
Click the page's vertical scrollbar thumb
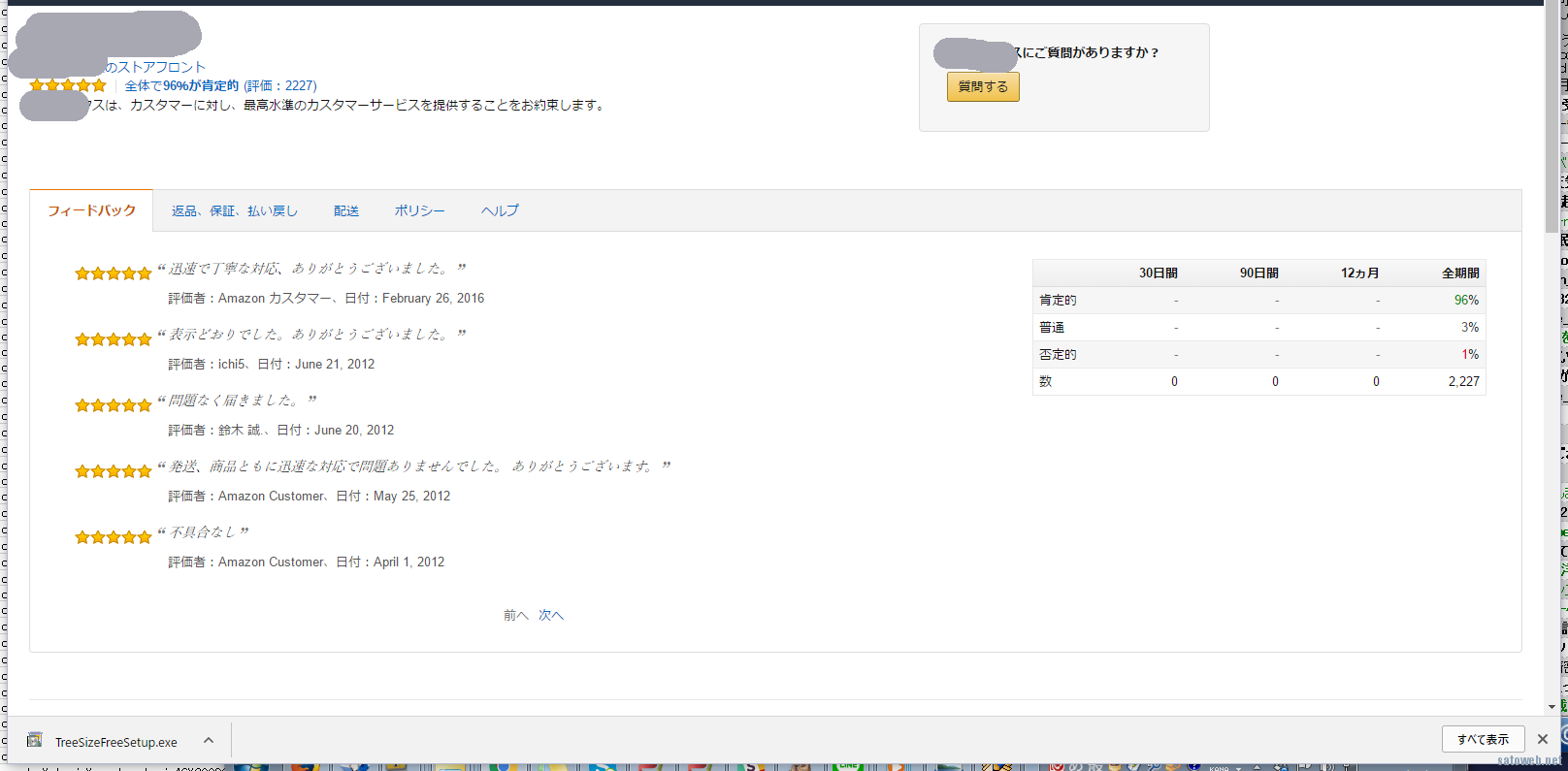tap(1552, 118)
